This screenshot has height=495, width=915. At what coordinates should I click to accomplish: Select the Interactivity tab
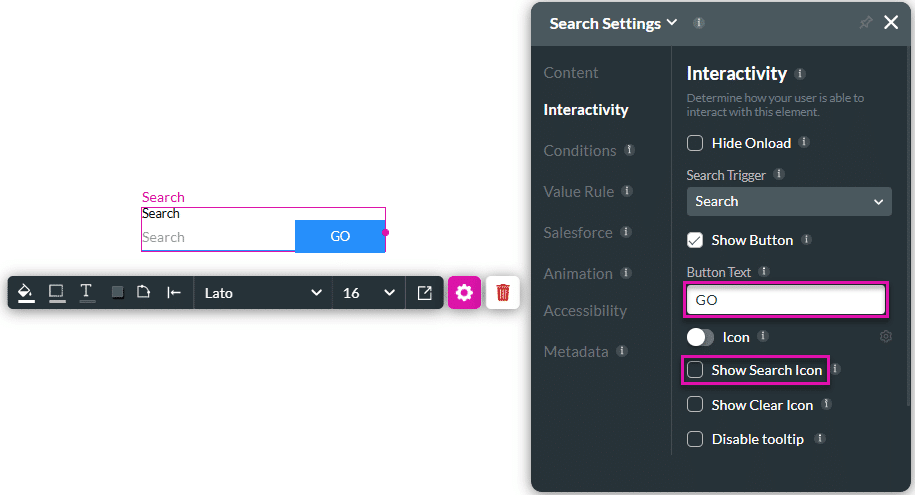click(x=586, y=110)
